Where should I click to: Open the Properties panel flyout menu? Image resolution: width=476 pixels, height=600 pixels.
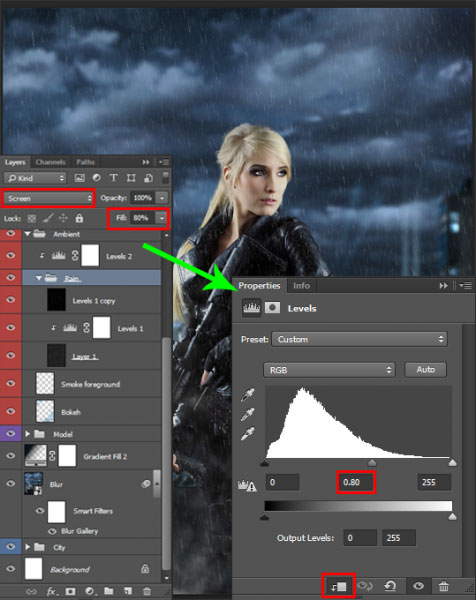466,285
